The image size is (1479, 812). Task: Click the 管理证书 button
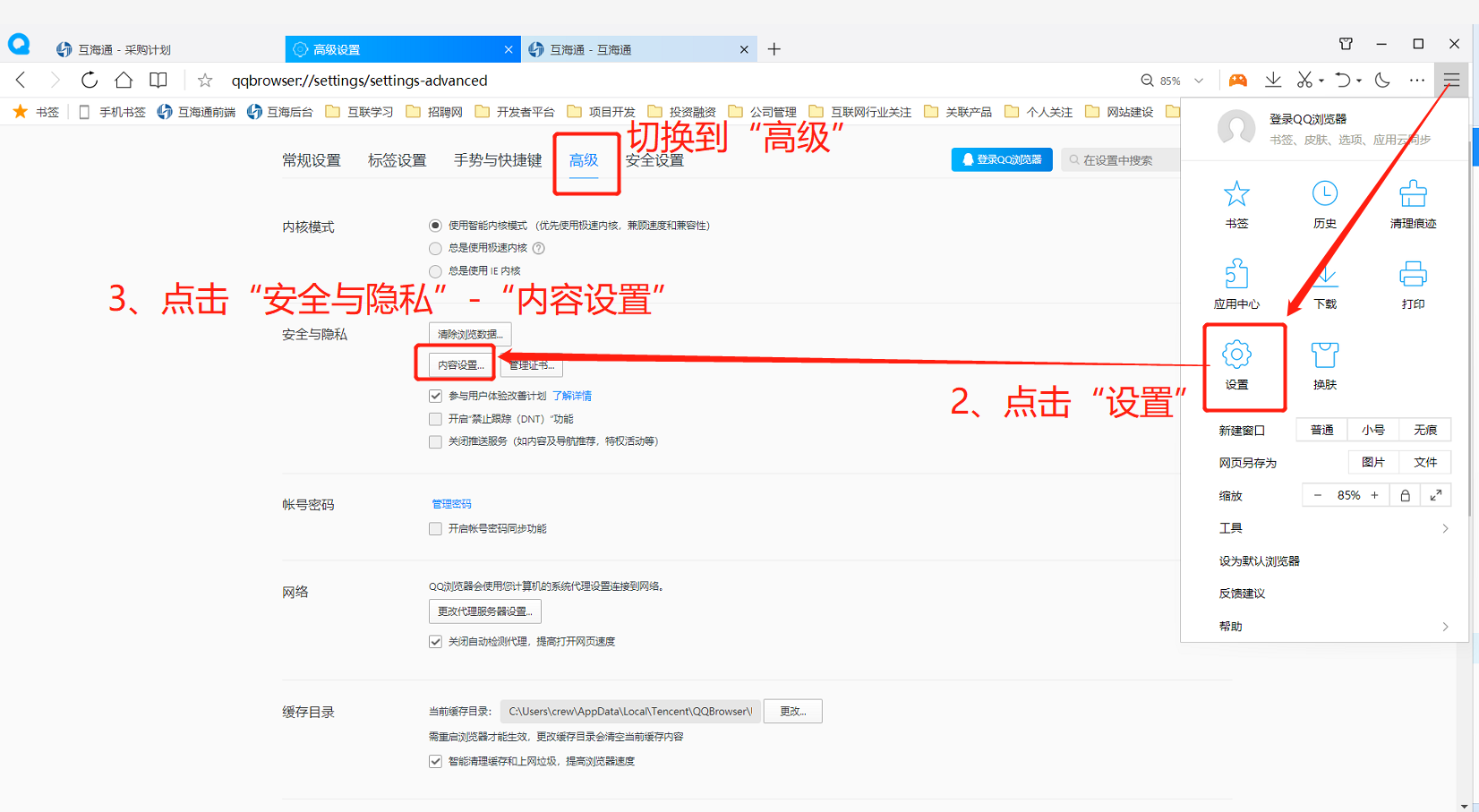coord(532,364)
